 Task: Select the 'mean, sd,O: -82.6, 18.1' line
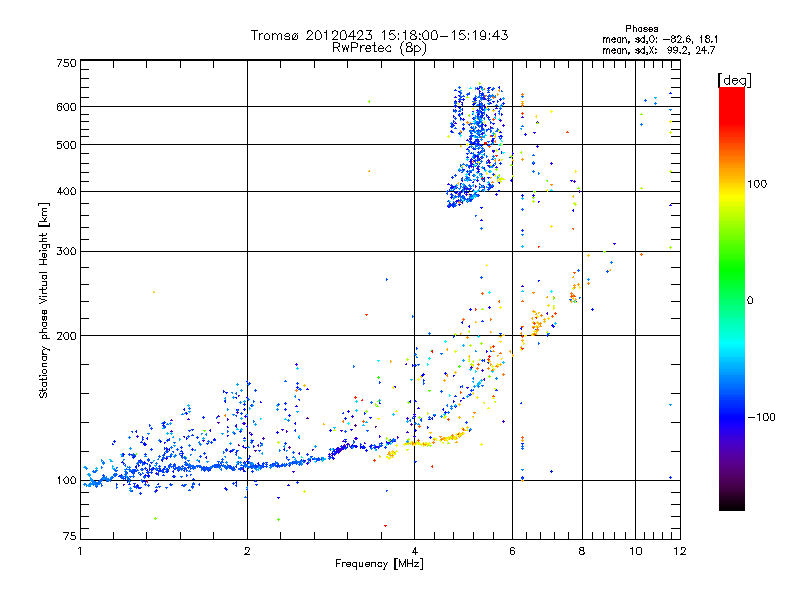click(x=660, y=39)
